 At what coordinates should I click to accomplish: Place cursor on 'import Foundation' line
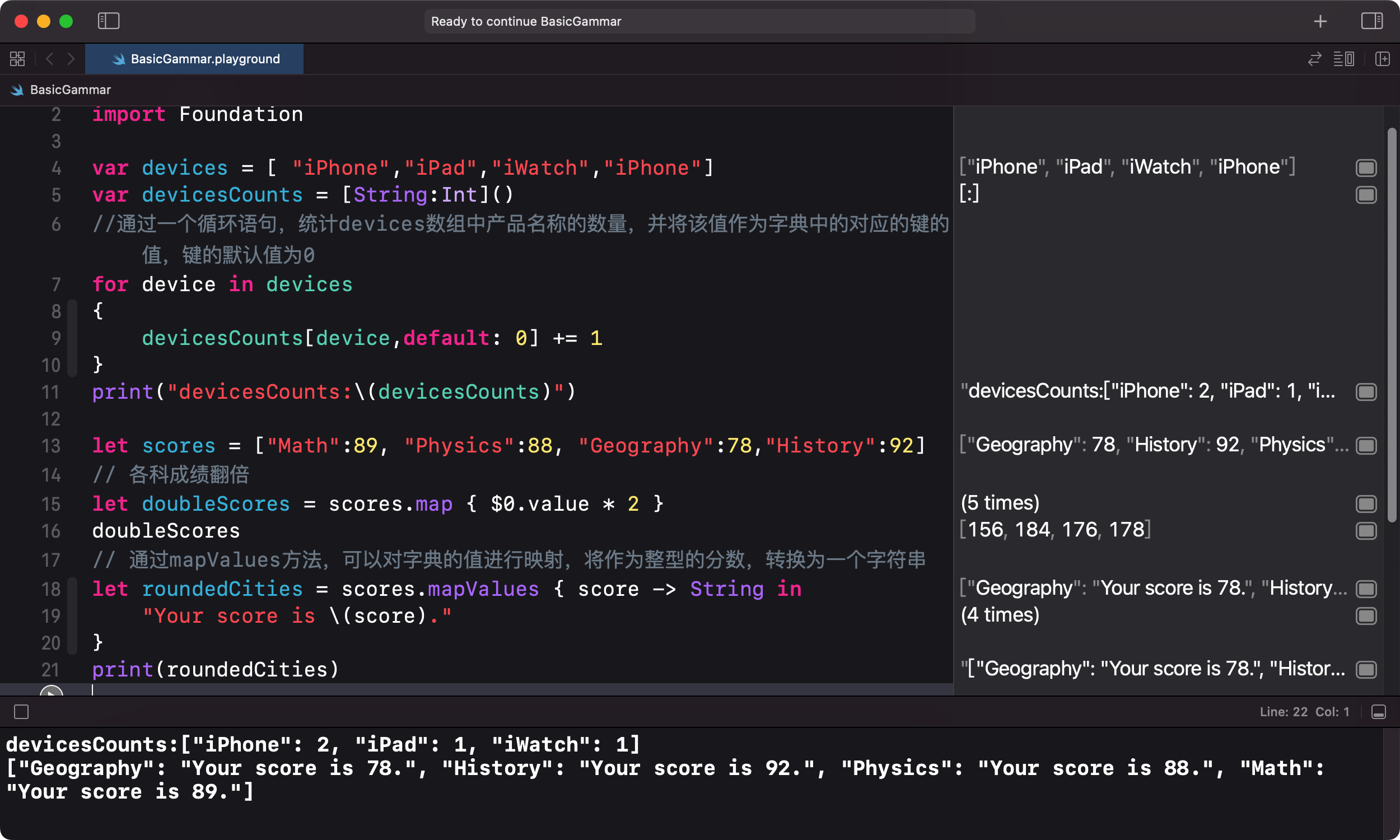click(x=198, y=114)
